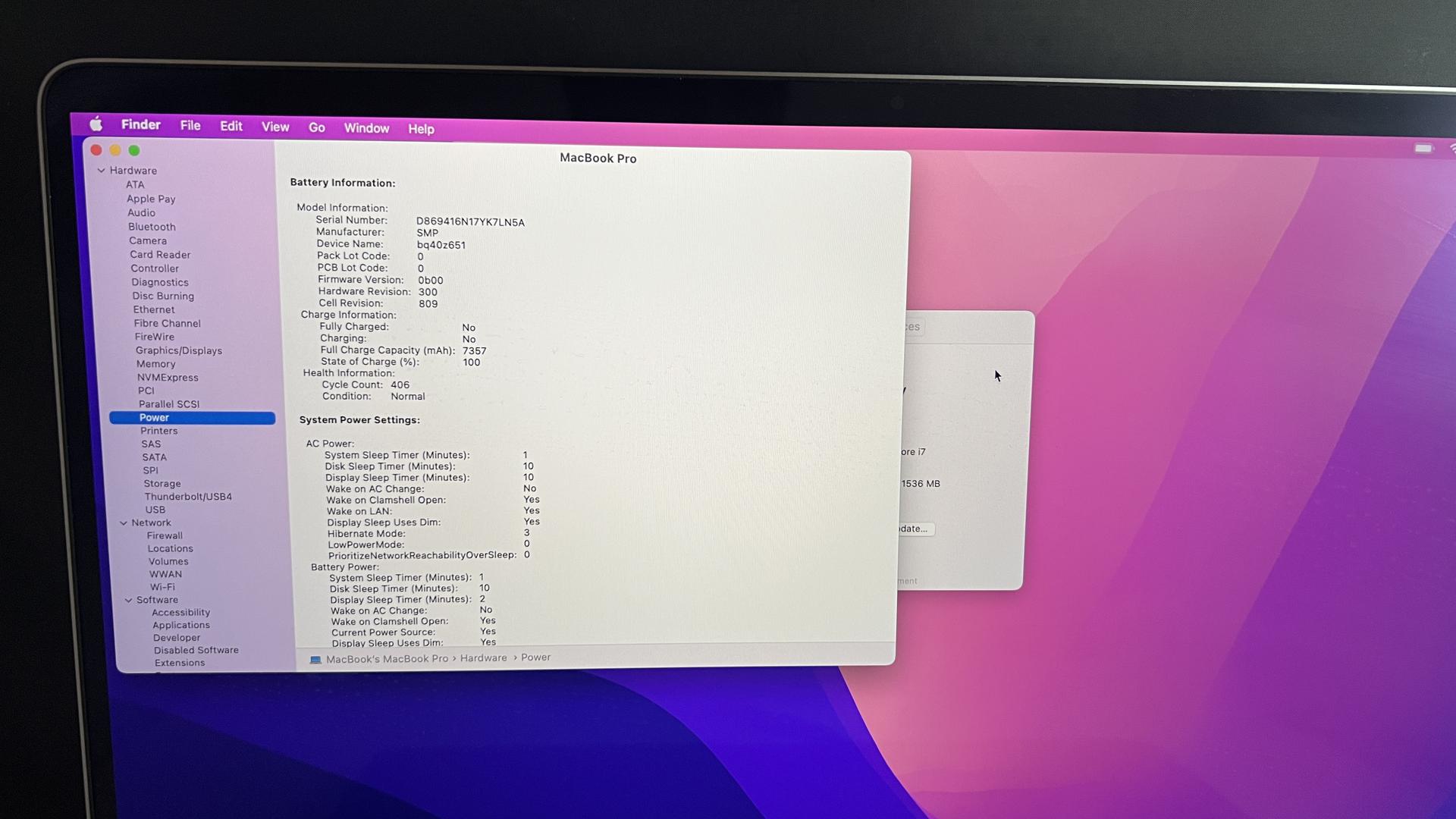Screen dimensions: 1456x819
Task: Select Thunderbolt/USB4 in the sidebar
Action: click(188, 497)
